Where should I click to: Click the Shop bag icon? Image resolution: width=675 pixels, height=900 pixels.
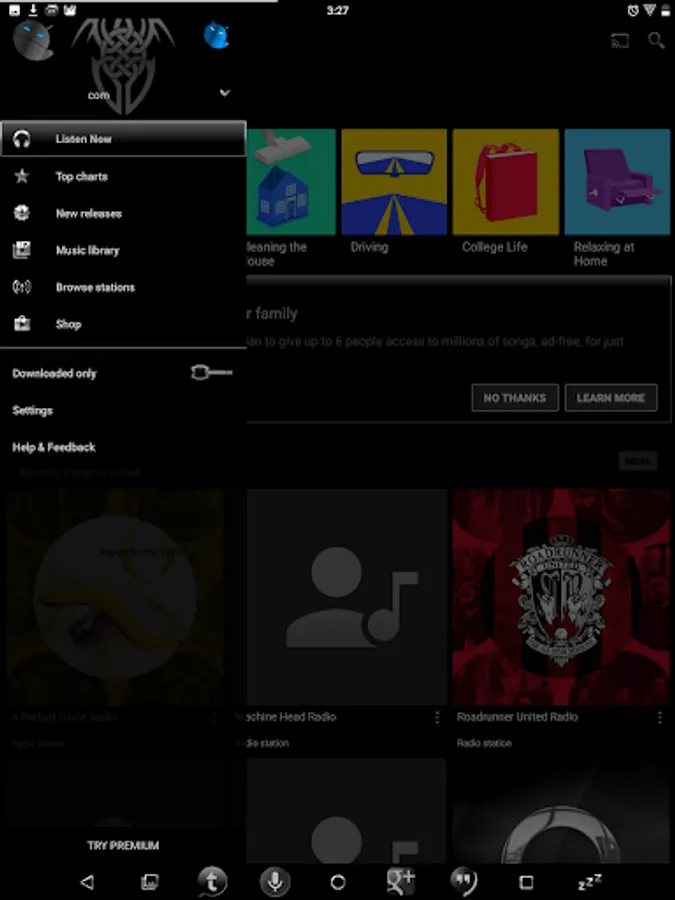point(22,324)
